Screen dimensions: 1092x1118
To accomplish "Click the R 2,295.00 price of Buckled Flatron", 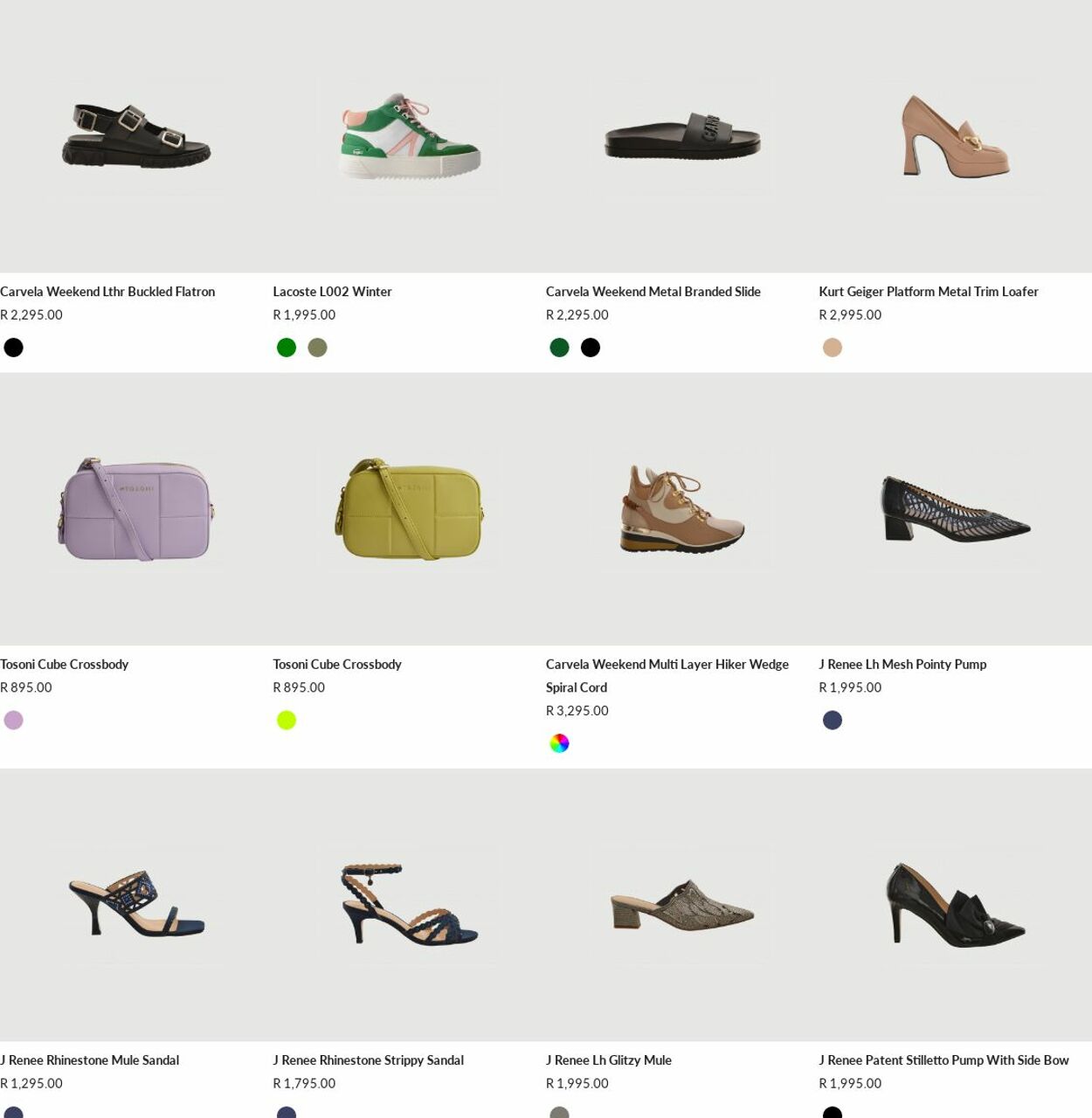I will (31, 315).
